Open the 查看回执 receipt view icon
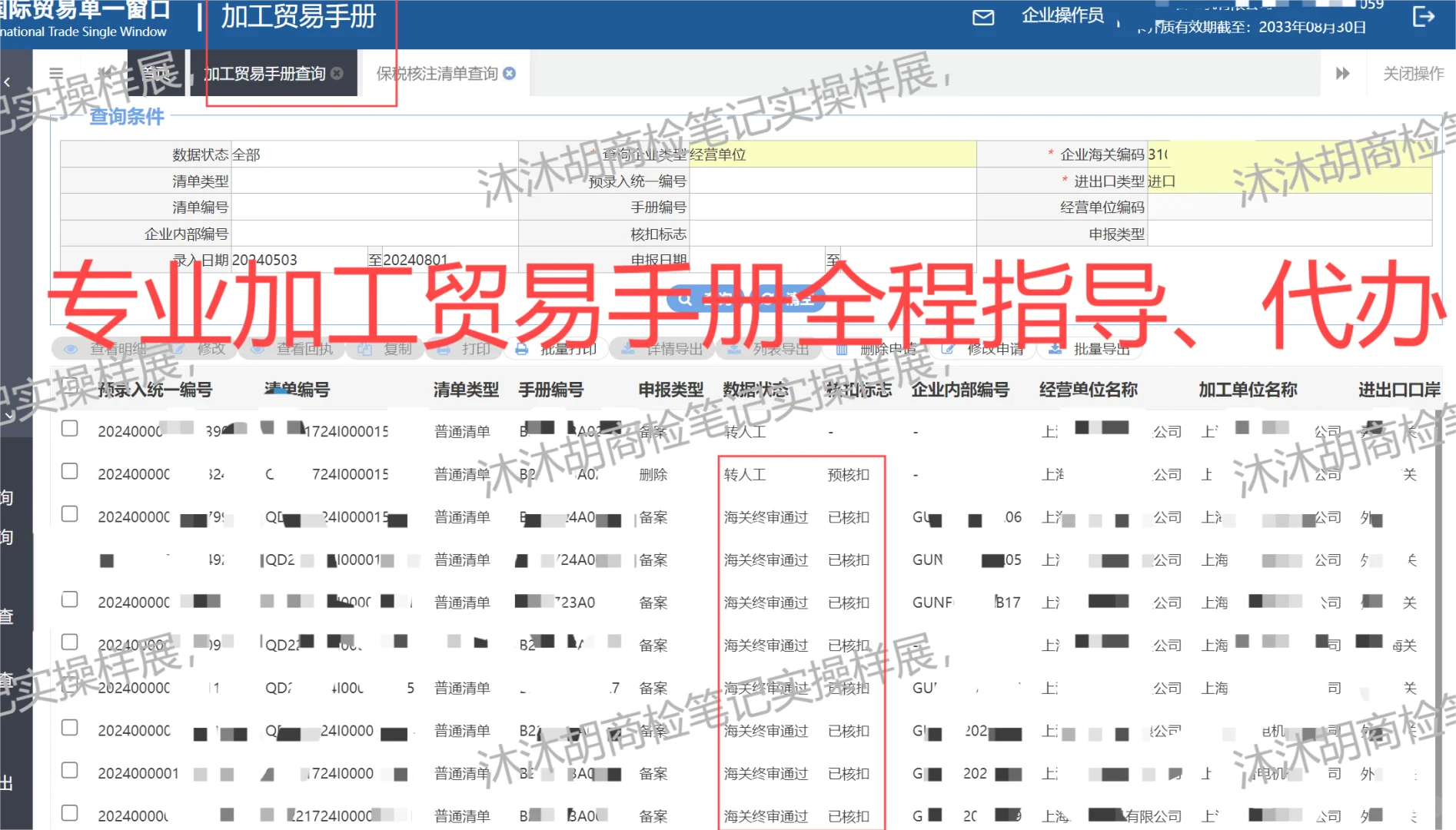The width and height of the screenshot is (1456, 830). [x=258, y=348]
